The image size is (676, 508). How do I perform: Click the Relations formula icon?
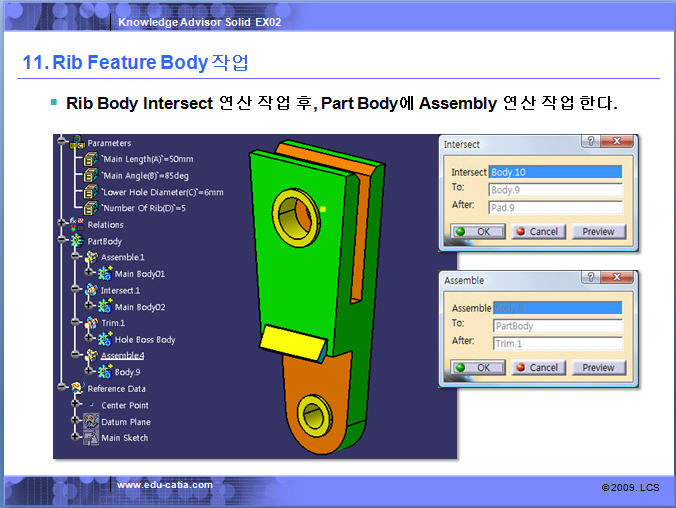pos(77,224)
